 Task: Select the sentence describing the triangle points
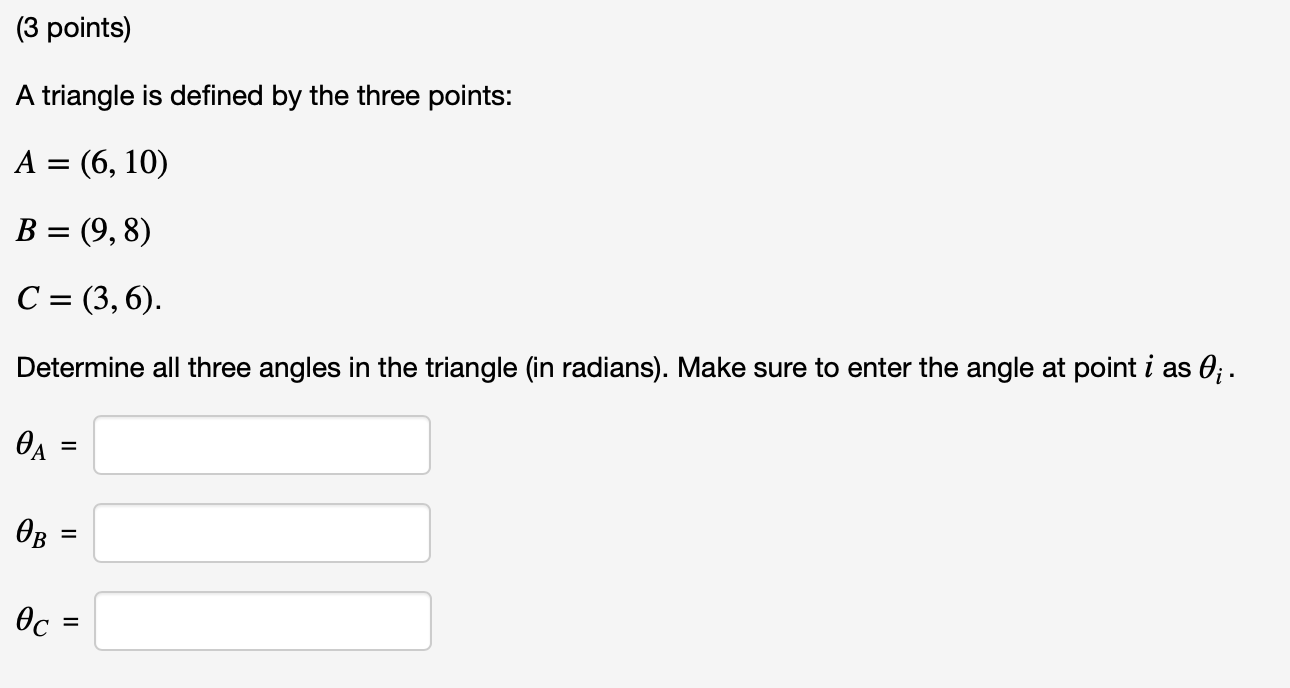pyautogui.click(x=263, y=96)
